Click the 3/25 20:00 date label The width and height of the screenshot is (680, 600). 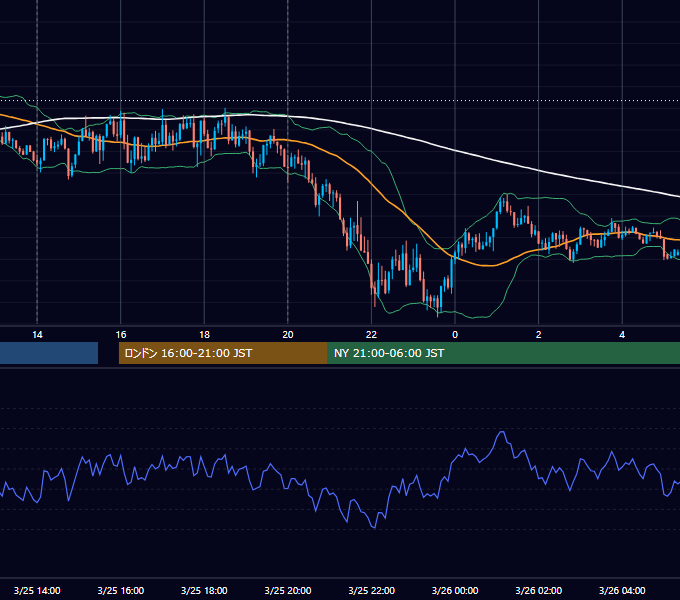pos(288,590)
